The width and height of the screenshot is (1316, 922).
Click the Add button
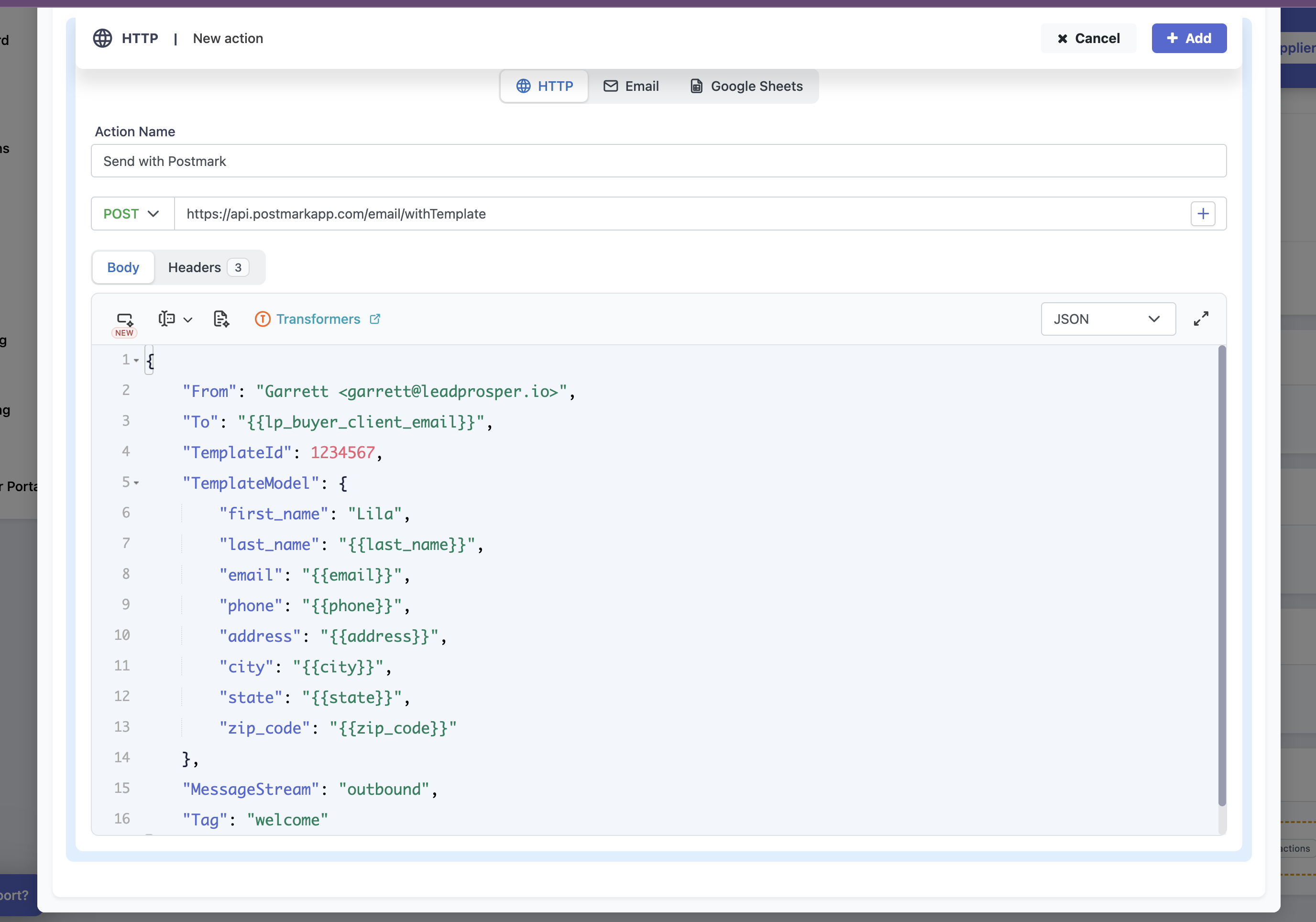(1189, 38)
